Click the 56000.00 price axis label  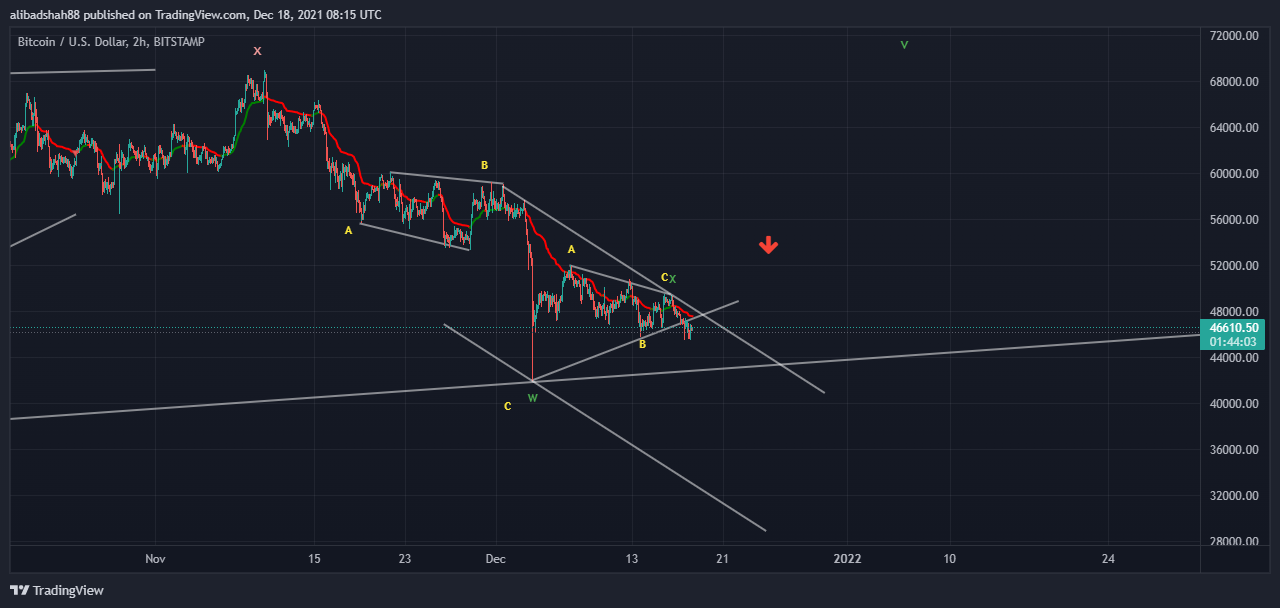click(x=1235, y=220)
